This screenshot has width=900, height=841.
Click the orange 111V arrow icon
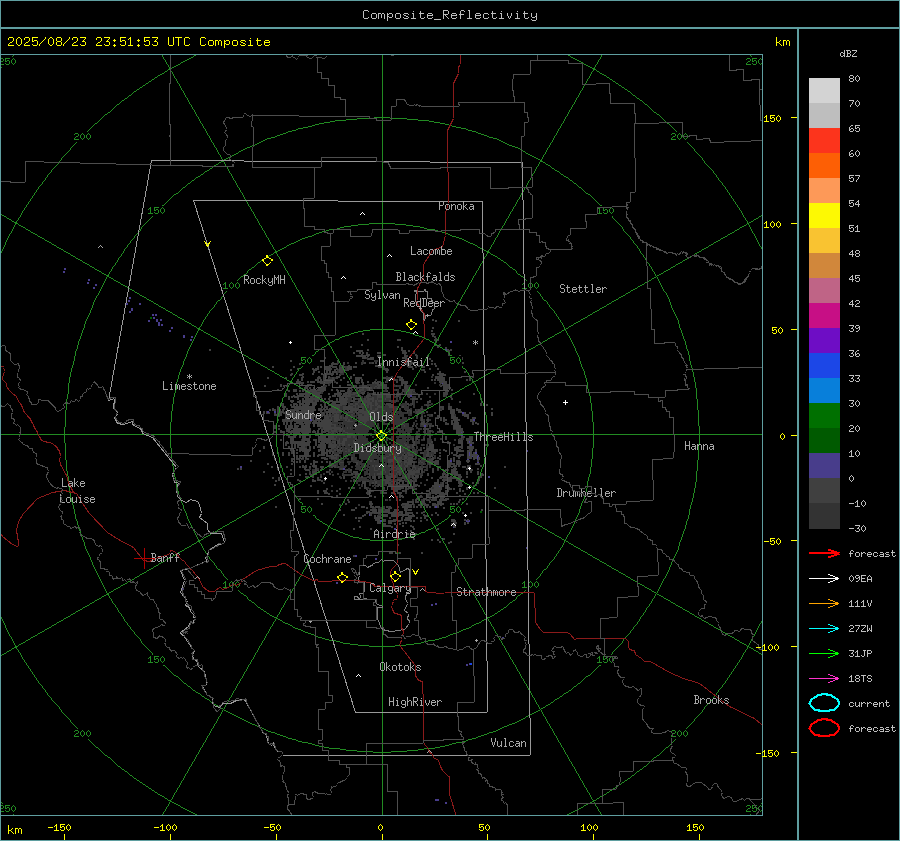point(824,603)
